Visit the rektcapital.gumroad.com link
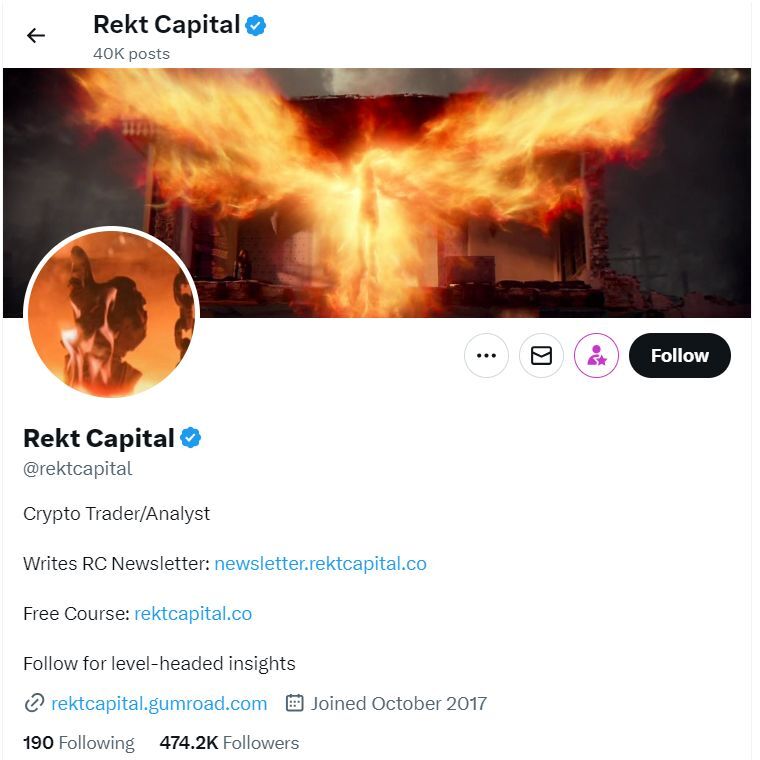The width and height of the screenshot is (760, 760). point(159,704)
